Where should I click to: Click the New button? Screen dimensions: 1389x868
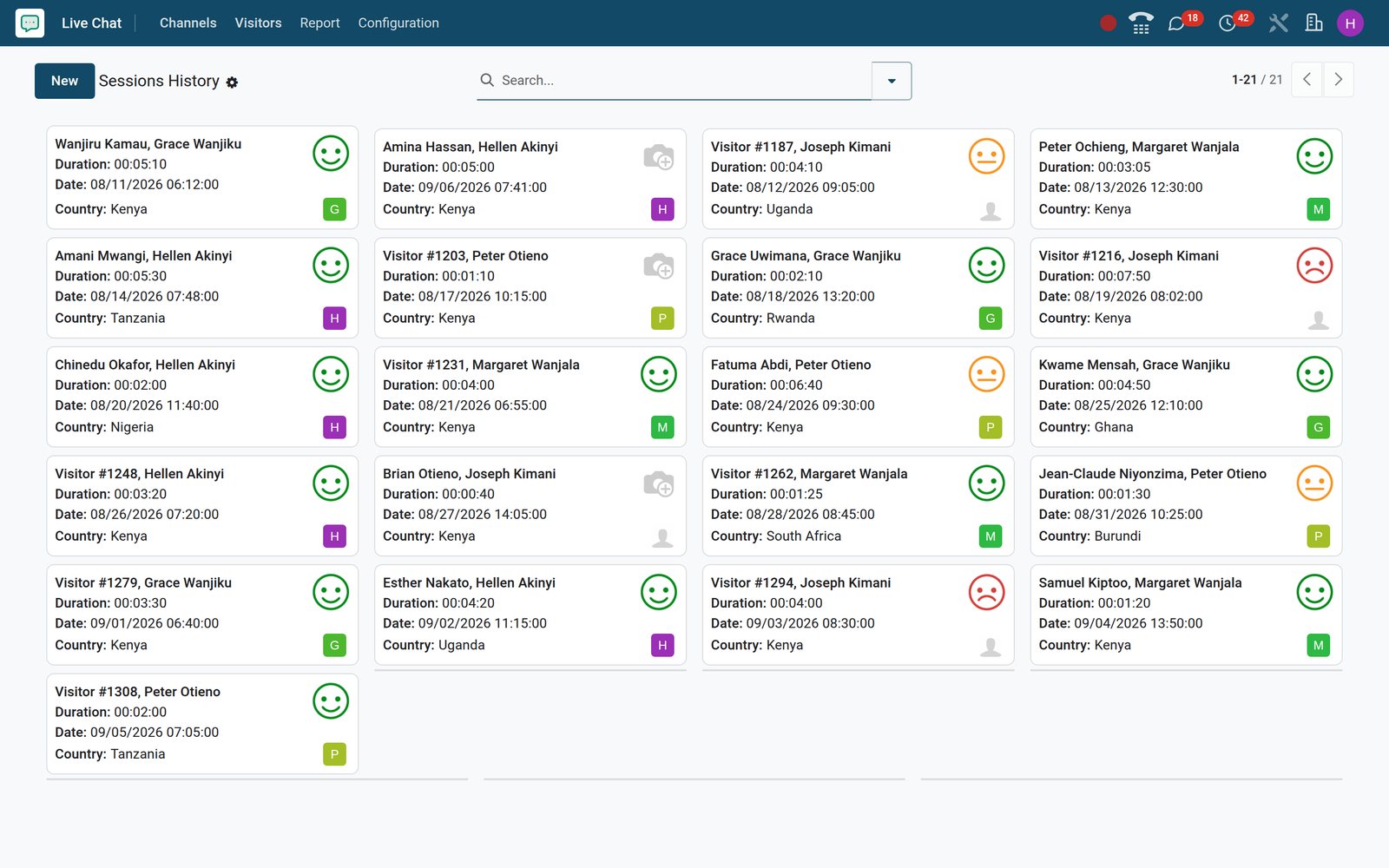(64, 81)
